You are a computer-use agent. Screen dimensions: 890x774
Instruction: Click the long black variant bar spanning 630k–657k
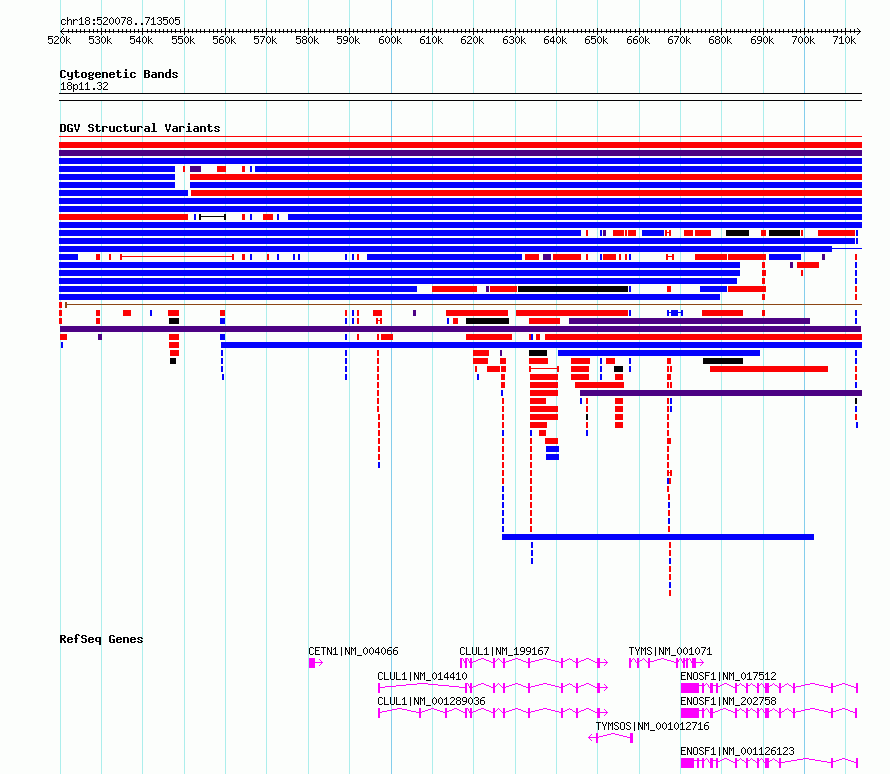(x=573, y=289)
